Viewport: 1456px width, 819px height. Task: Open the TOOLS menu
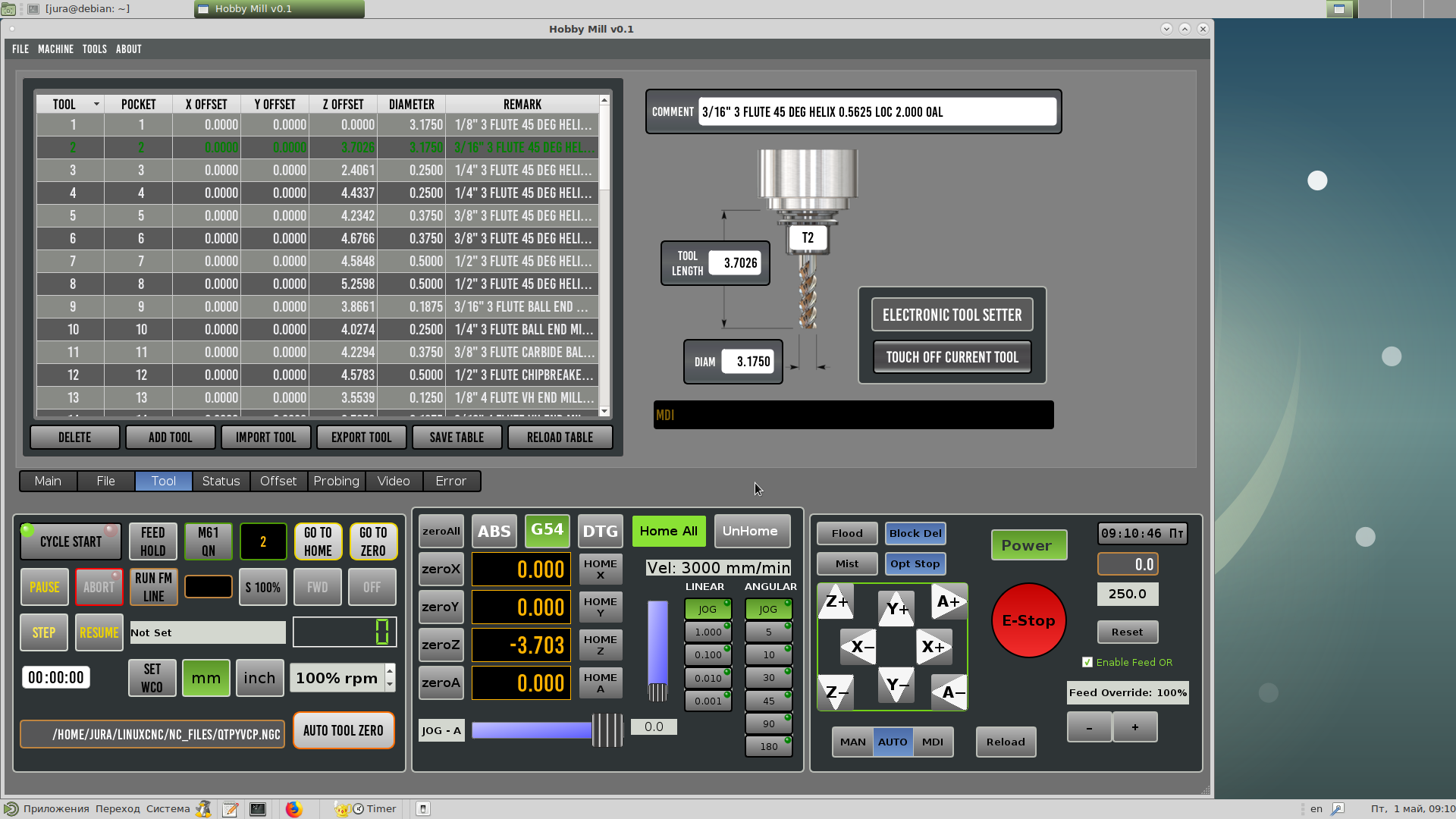[94, 49]
